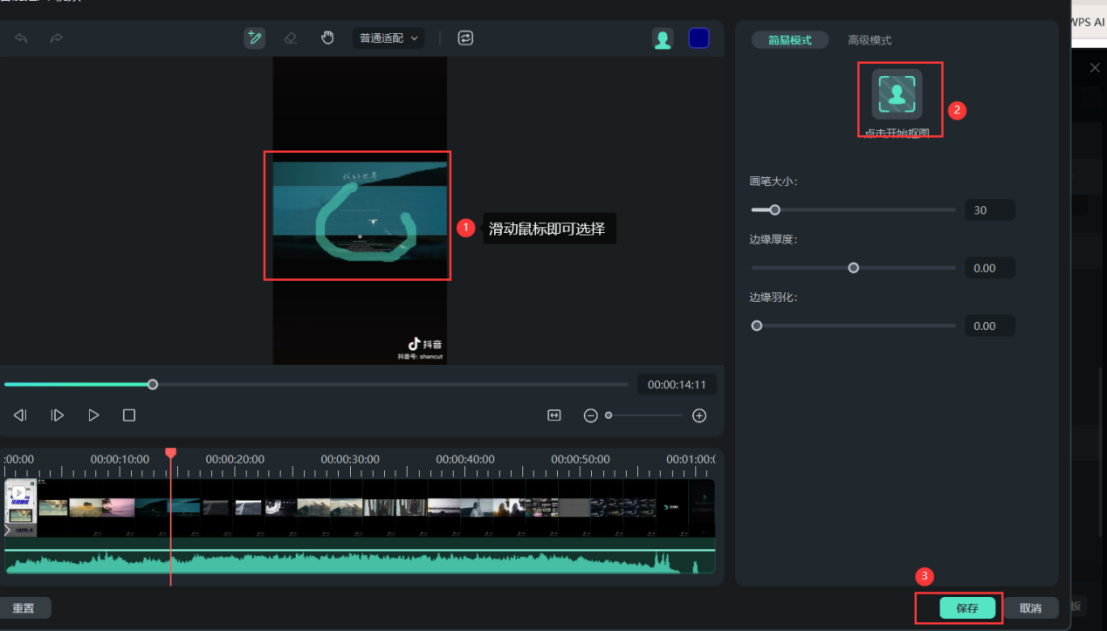
Task: Zoom in the timeline with plus icon
Action: pyautogui.click(x=699, y=415)
